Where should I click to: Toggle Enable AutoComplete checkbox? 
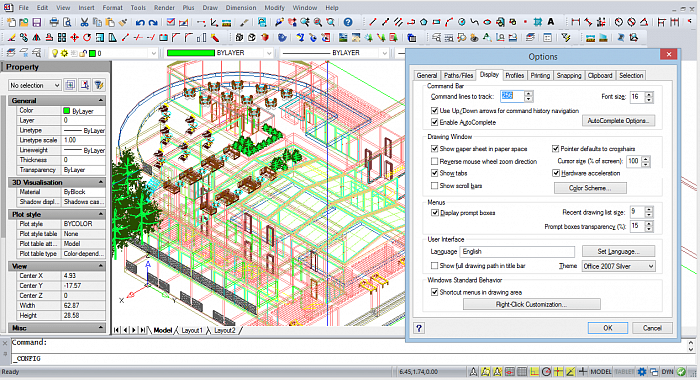pos(434,122)
